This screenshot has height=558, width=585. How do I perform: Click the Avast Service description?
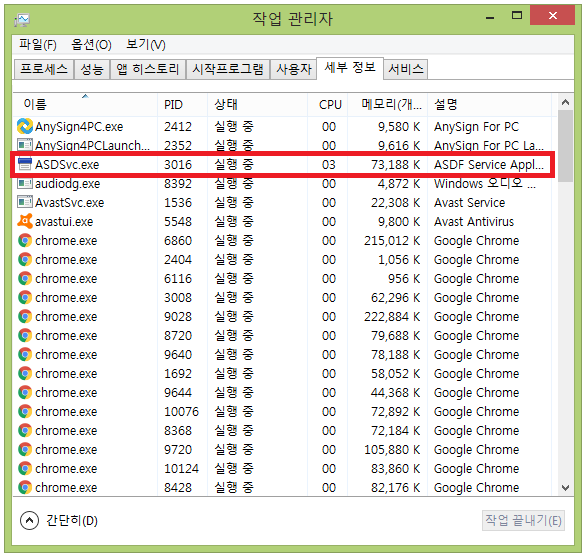point(469,203)
